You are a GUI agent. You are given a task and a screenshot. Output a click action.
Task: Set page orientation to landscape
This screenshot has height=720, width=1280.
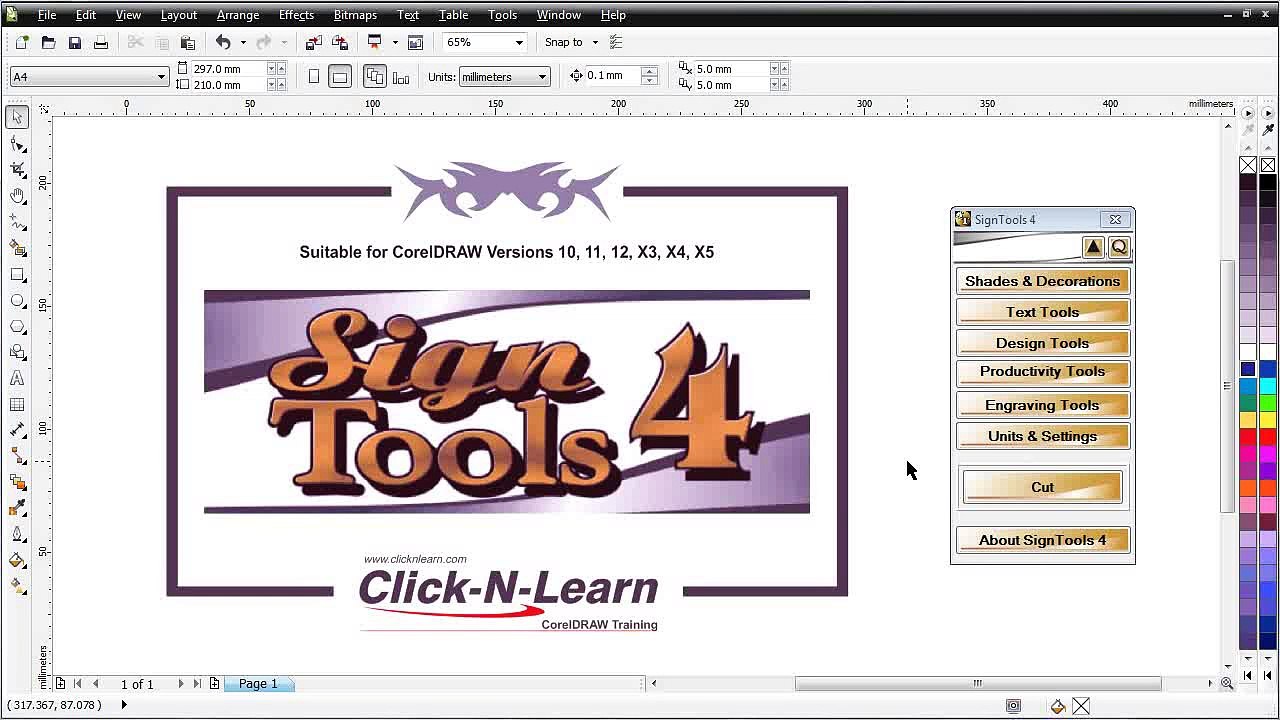(x=340, y=77)
